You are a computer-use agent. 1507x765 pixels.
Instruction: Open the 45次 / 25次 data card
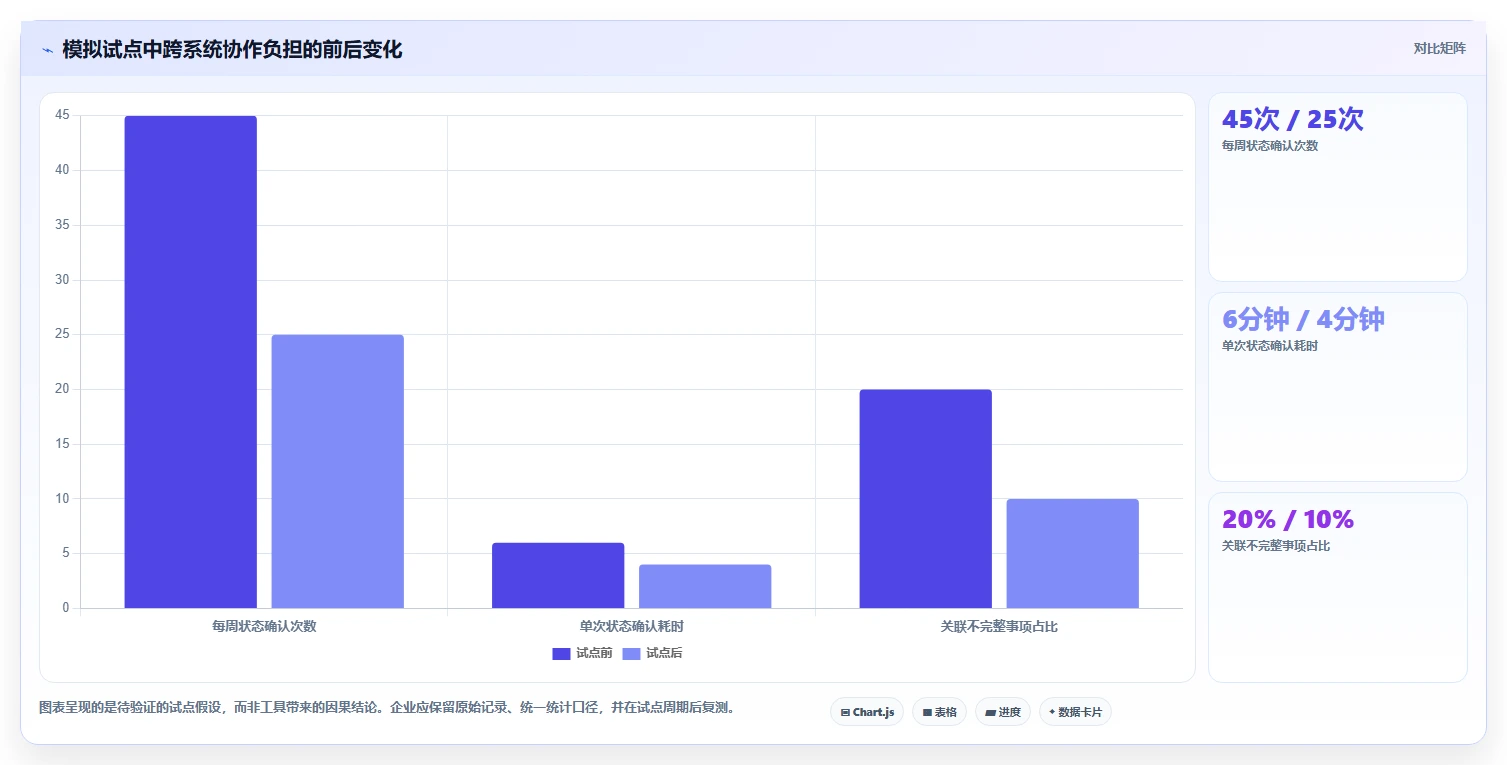click(x=1338, y=187)
